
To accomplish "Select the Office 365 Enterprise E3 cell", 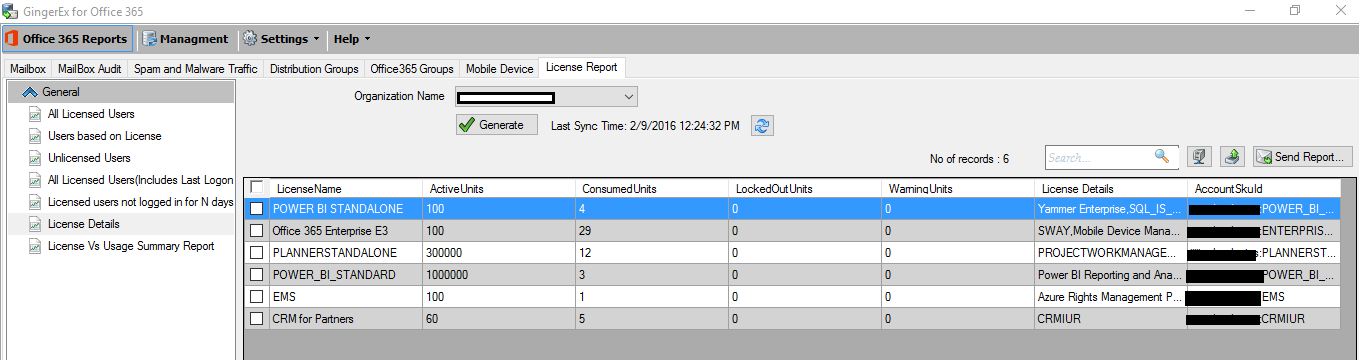I will coord(346,231).
